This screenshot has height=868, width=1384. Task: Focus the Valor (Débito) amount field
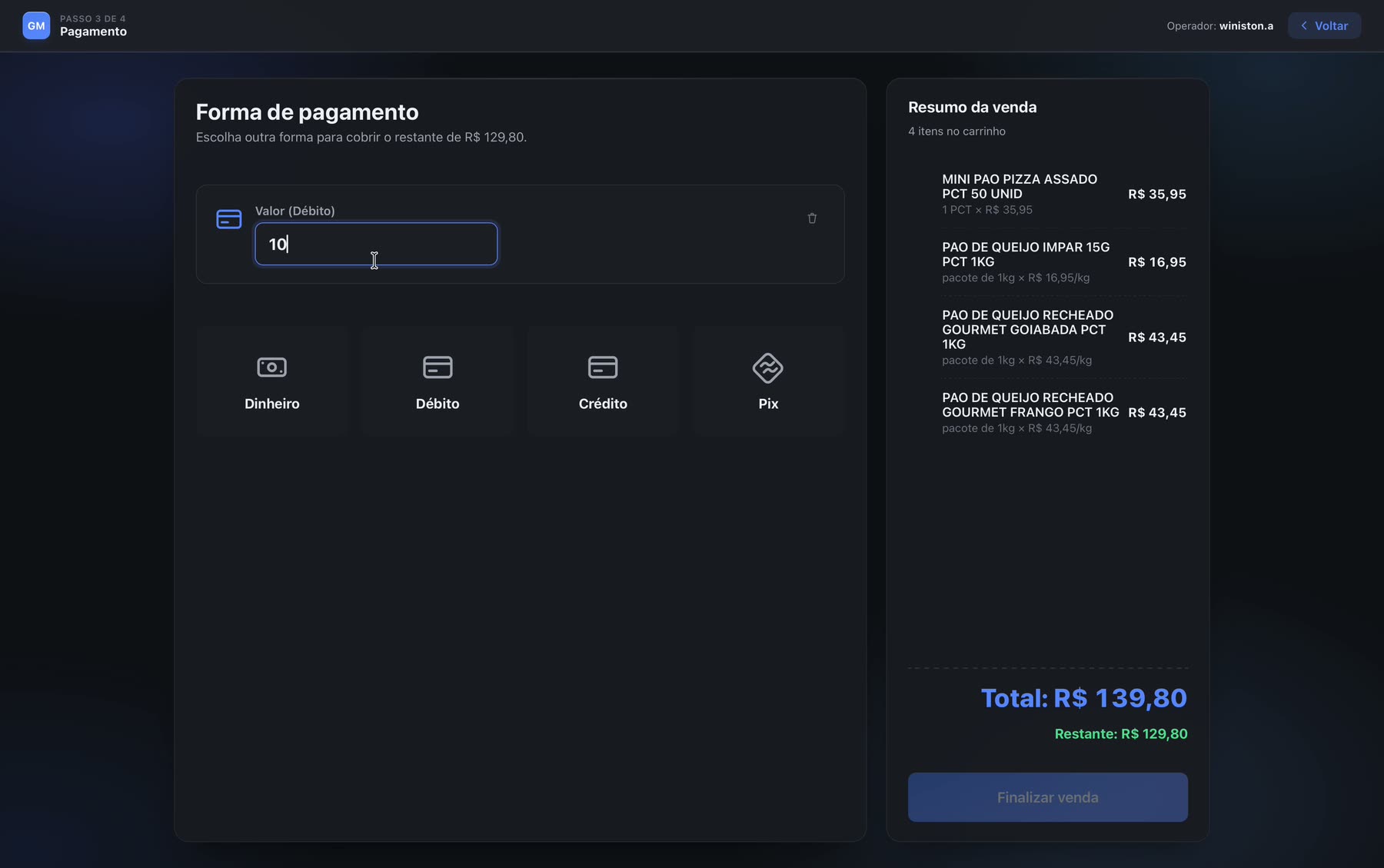pos(376,244)
